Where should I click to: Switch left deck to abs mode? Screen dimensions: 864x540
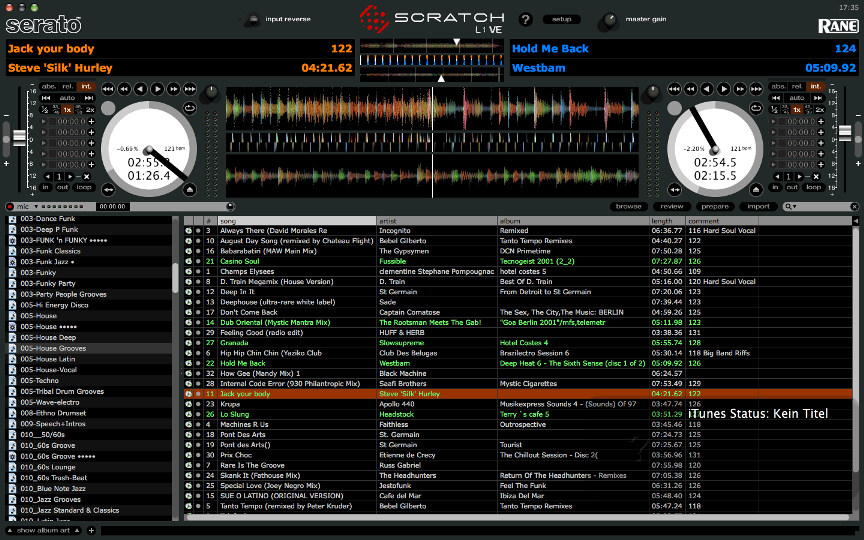tap(48, 87)
